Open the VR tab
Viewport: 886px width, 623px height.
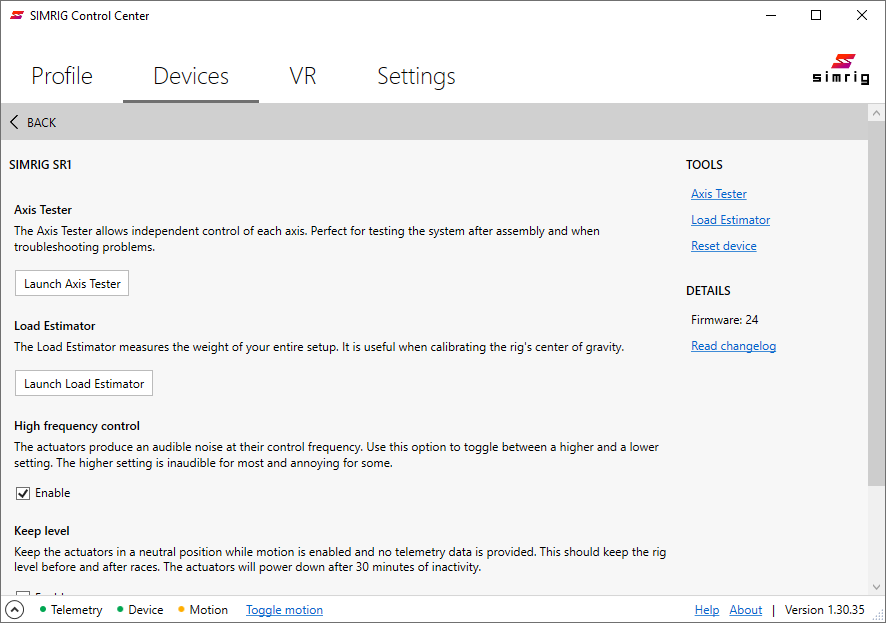coord(302,75)
